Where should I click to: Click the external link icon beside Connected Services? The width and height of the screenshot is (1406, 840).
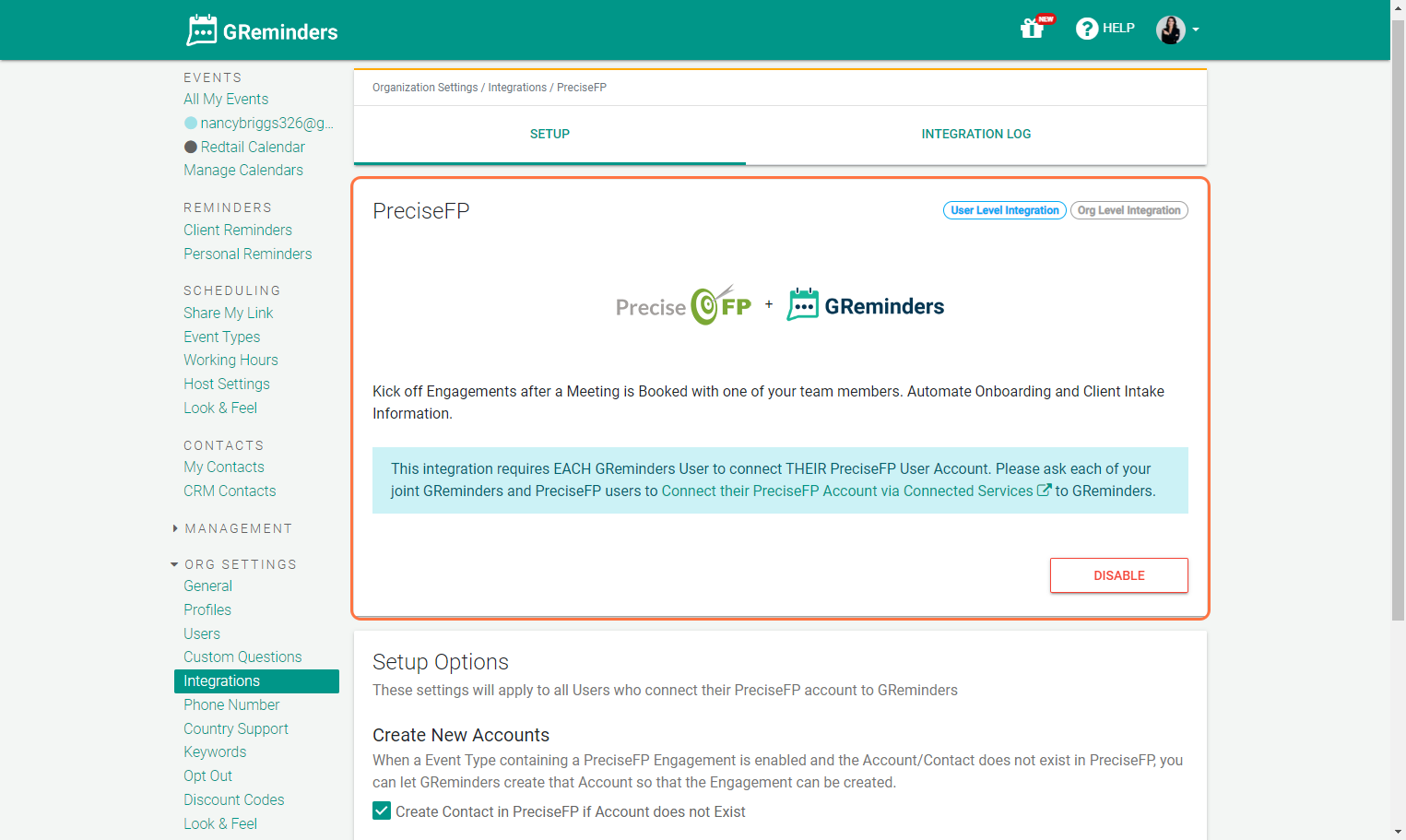pos(1044,490)
